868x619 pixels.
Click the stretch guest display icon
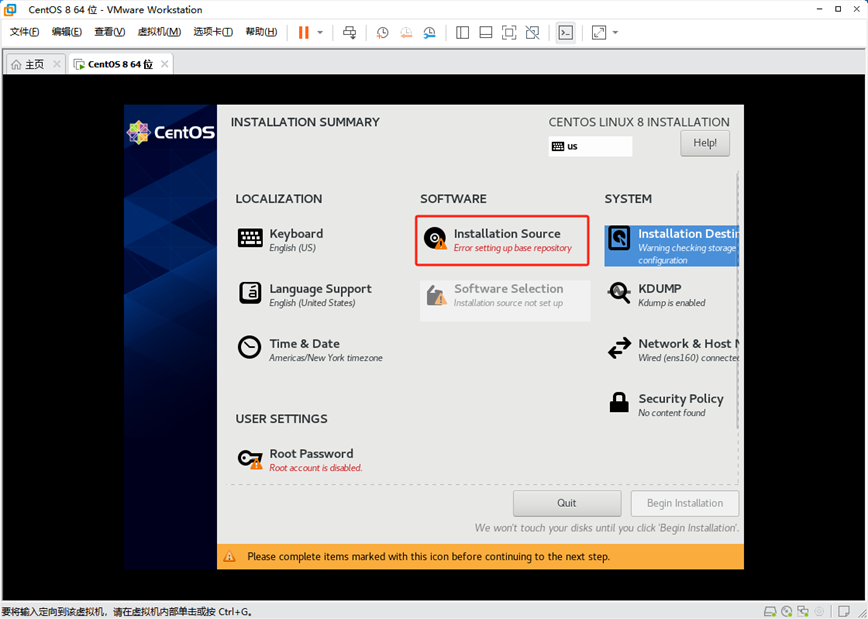click(x=599, y=33)
